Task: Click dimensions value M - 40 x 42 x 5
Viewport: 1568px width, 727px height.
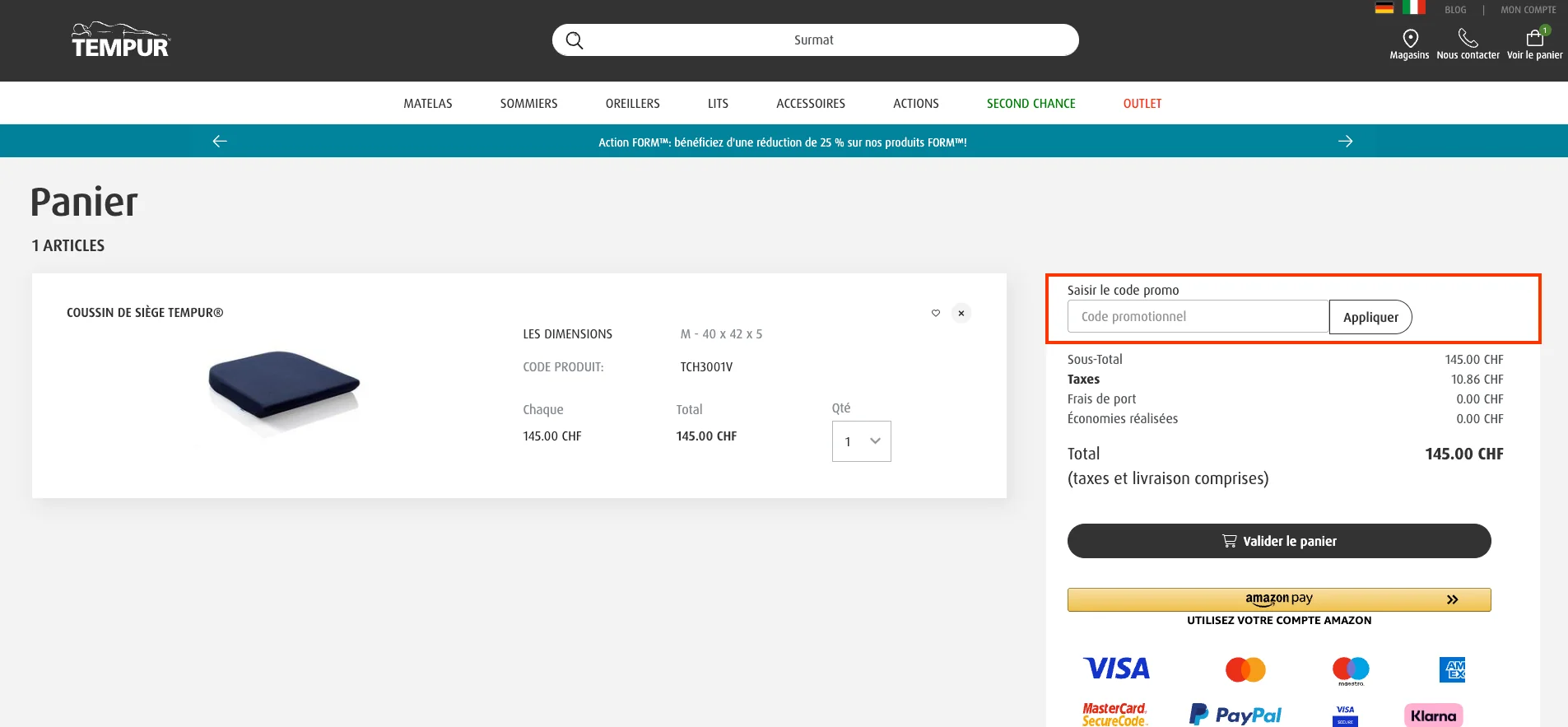Action: pos(721,334)
